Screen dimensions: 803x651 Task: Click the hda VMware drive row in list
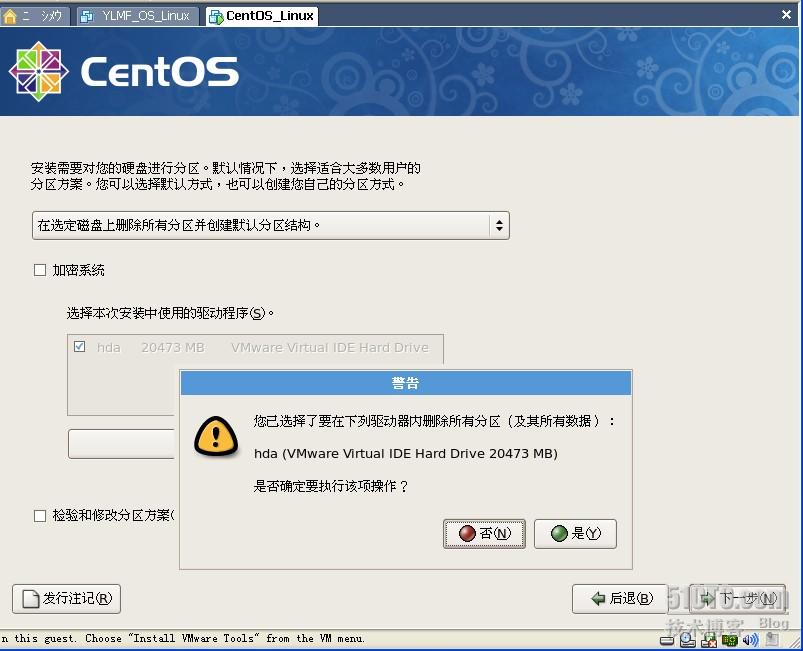pos(255,347)
